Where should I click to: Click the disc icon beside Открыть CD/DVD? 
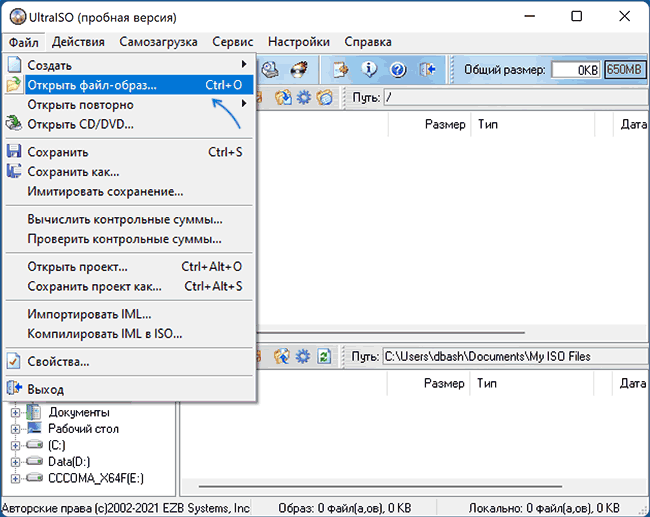[x=14, y=124]
